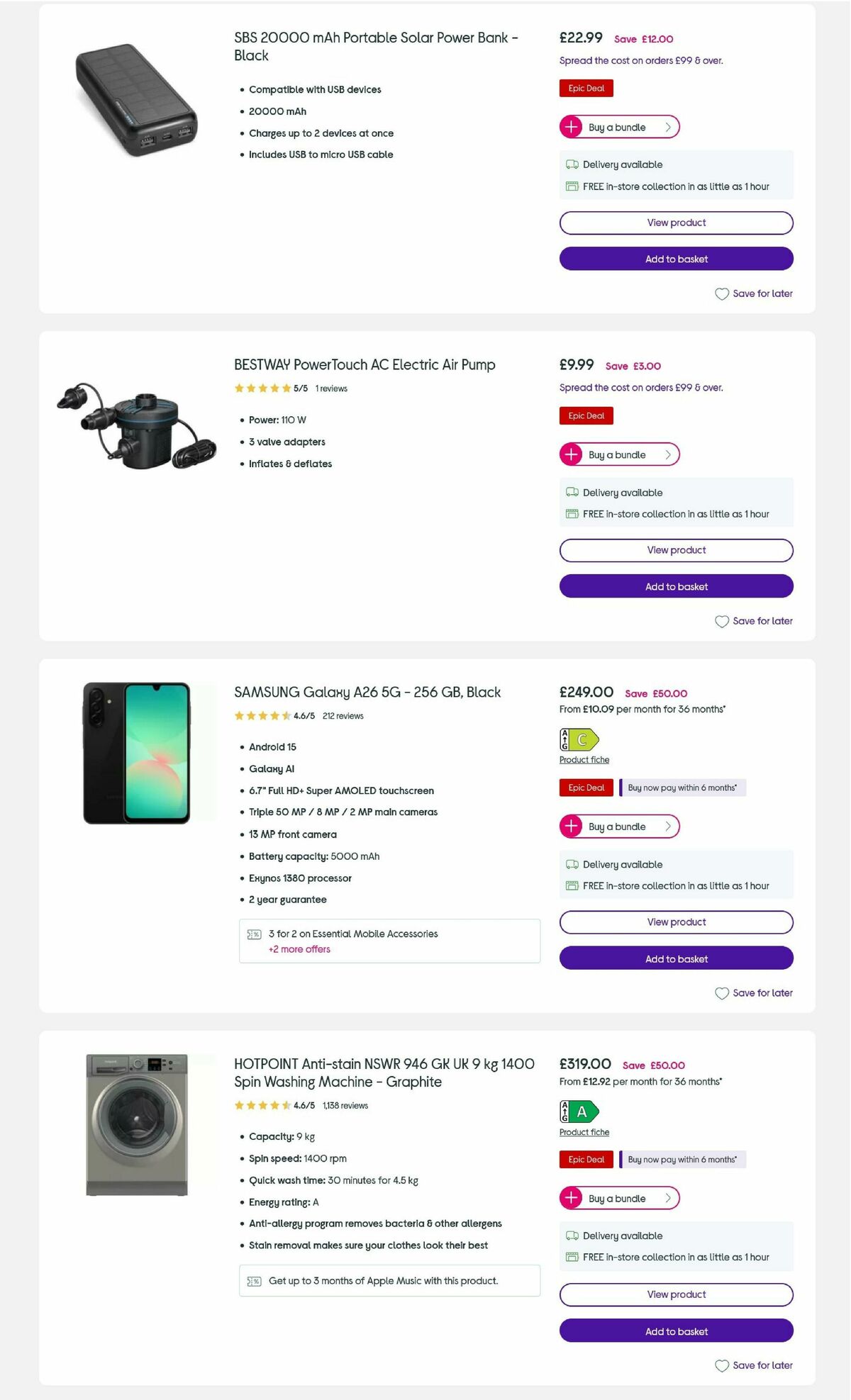Add the BESTWAY air pump to basket
The height and width of the screenshot is (1400, 851).
click(x=676, y=586)
